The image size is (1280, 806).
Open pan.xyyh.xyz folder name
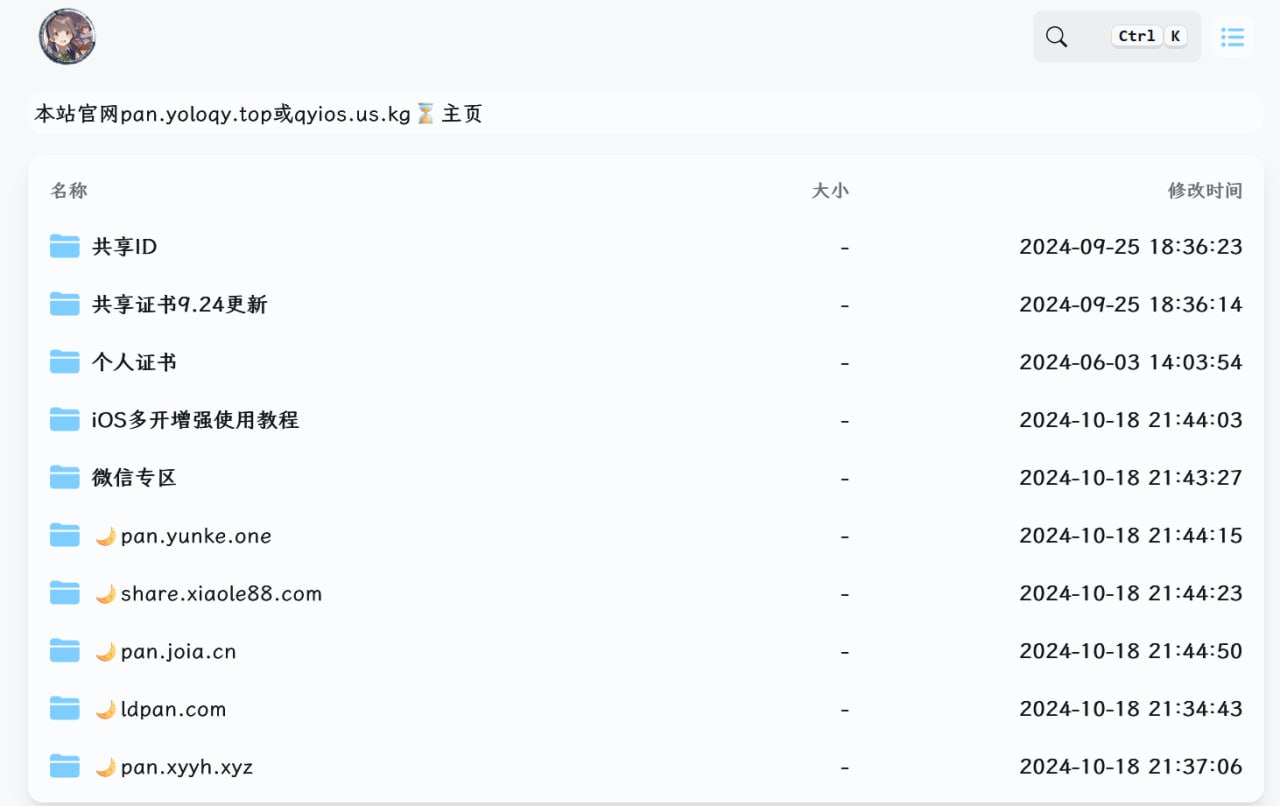click(x=187, y=768)
